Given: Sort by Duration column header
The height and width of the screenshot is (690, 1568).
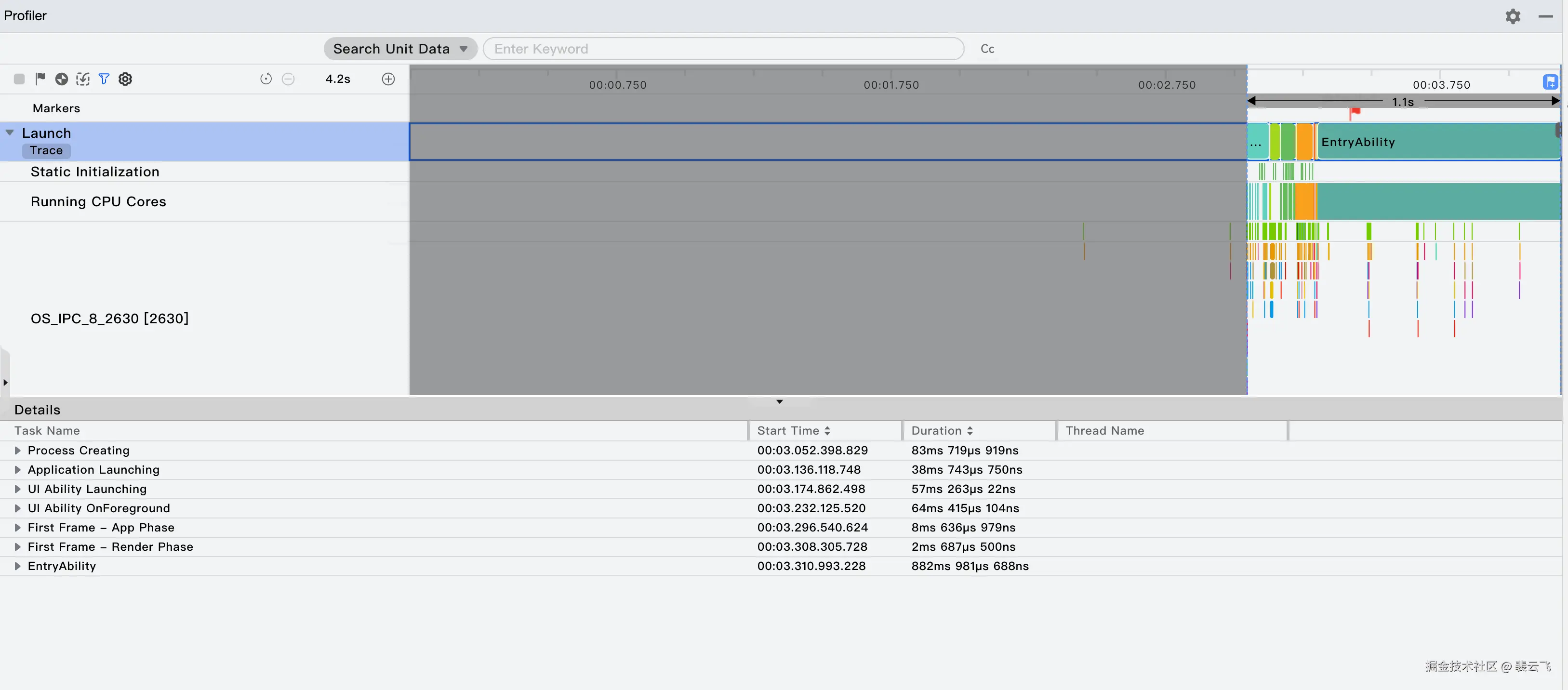Looking at the screenshot, I should 942,430.
